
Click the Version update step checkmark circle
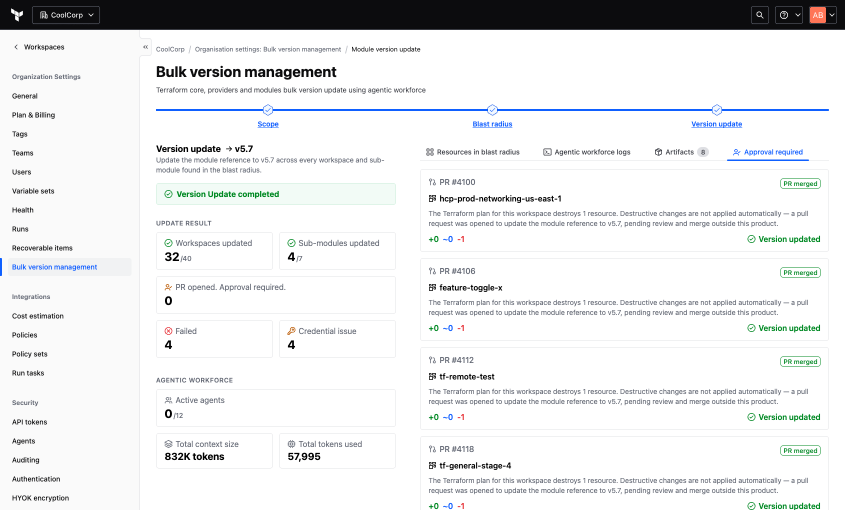coord(717,110)
